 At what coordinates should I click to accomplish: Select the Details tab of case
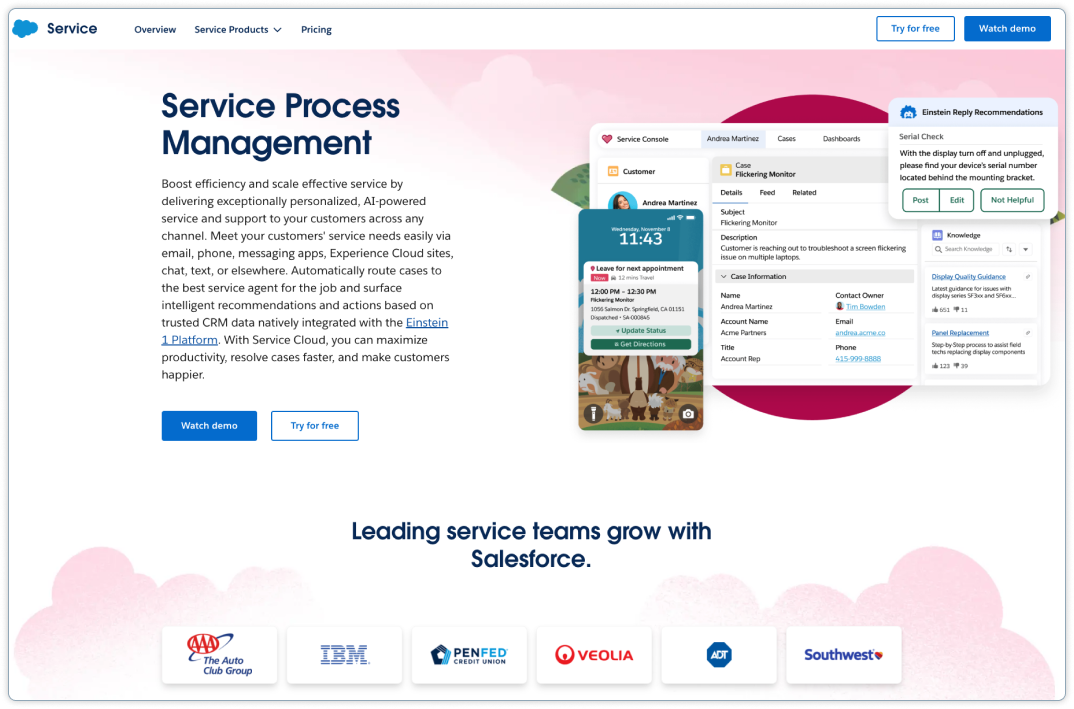coord(731,192)
